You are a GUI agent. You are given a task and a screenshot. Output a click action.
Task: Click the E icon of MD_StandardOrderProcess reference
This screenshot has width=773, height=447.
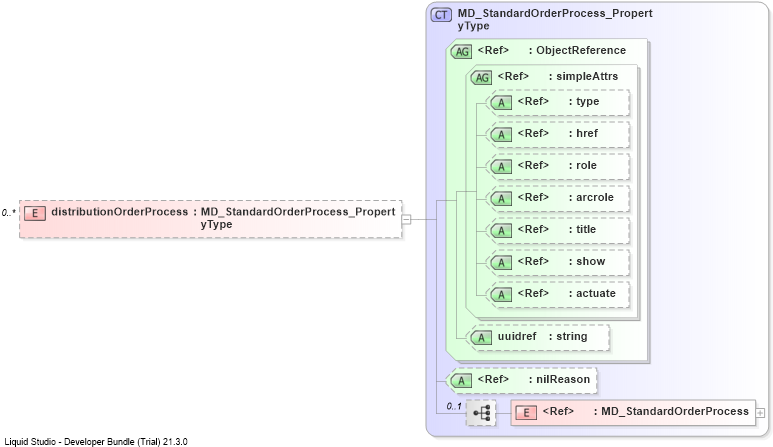click(x=526, y=413)
